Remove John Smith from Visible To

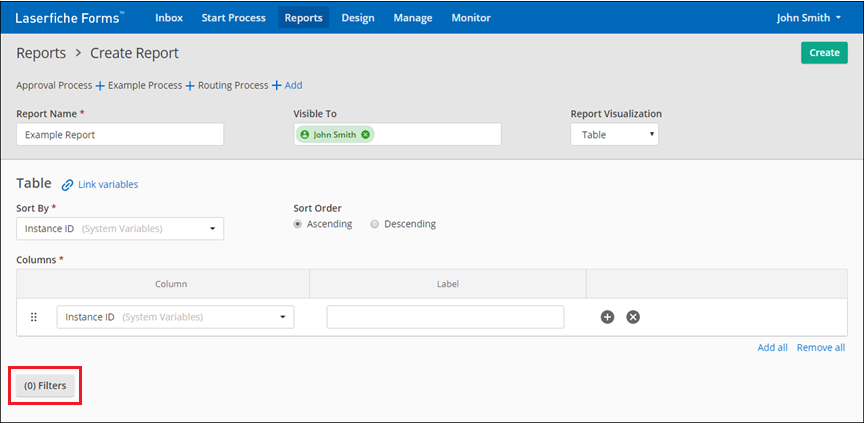366,134
